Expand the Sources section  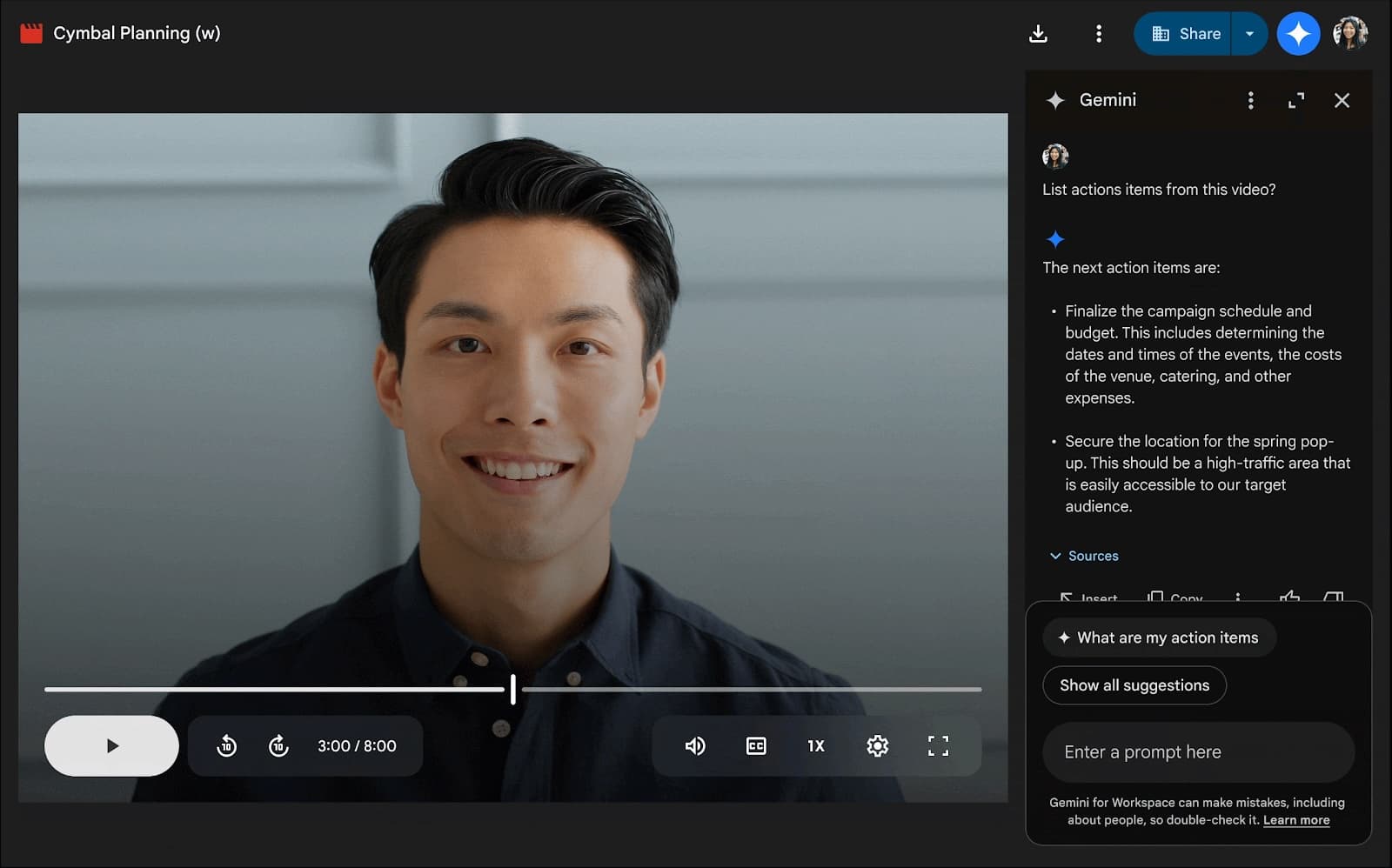click(1084, 556)
